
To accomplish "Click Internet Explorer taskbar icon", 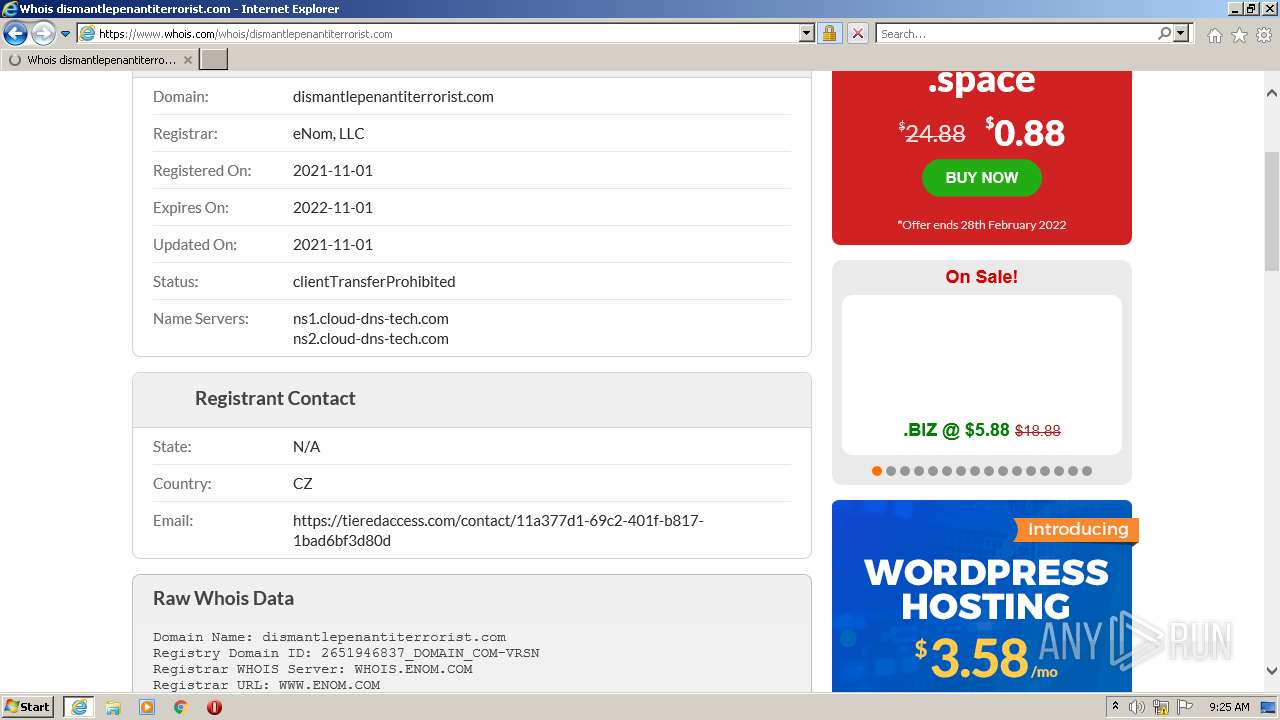I will 78,707.
